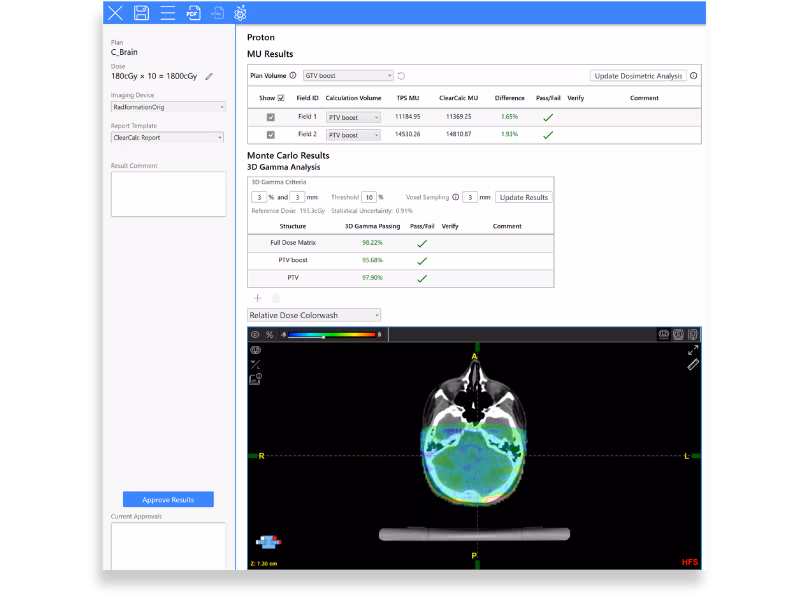Screen dimensions: 800x600
Task: Click the hamburger list menu icon
Action: coord(167,13)
